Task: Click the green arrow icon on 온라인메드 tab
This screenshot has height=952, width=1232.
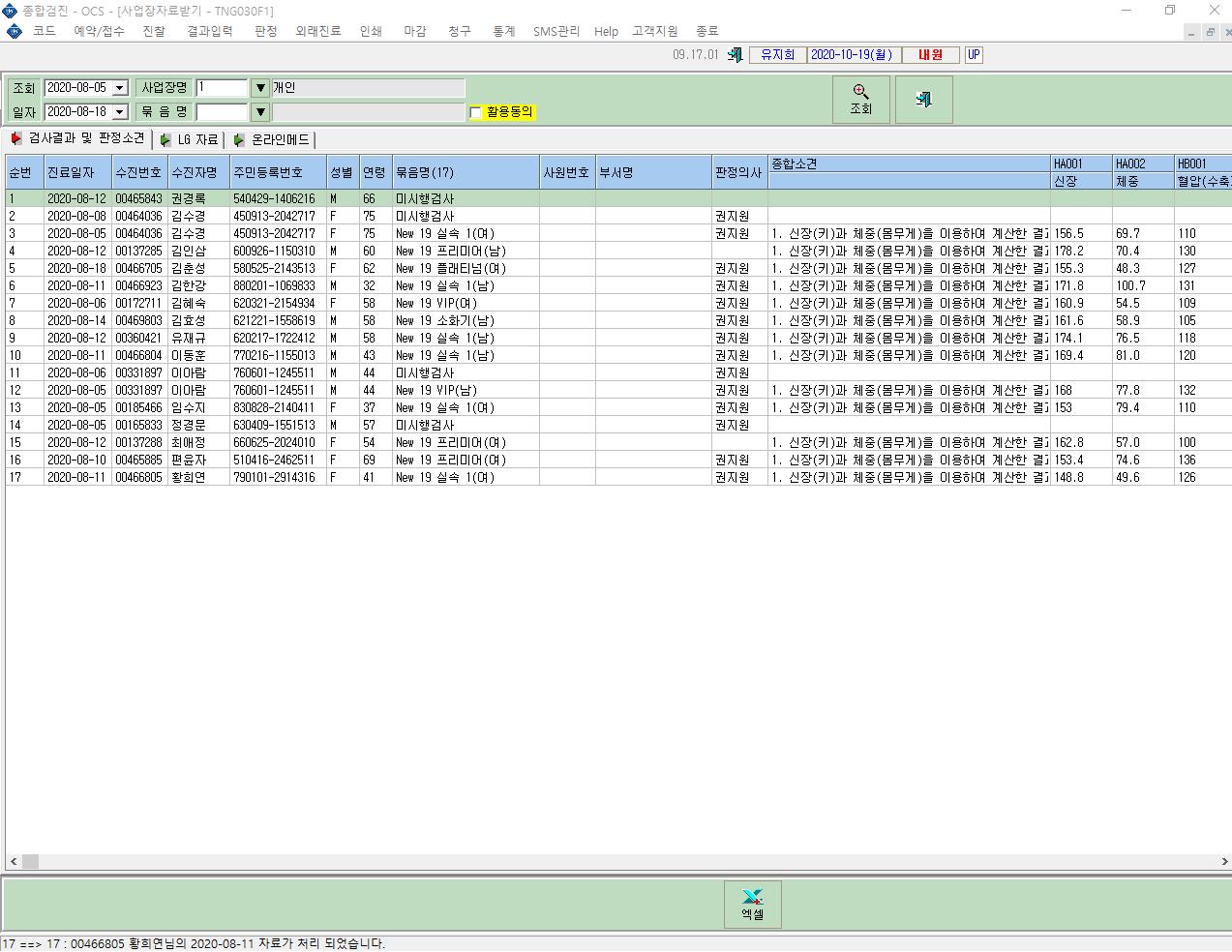Action: pyautogui.click(x=239, y=140)
